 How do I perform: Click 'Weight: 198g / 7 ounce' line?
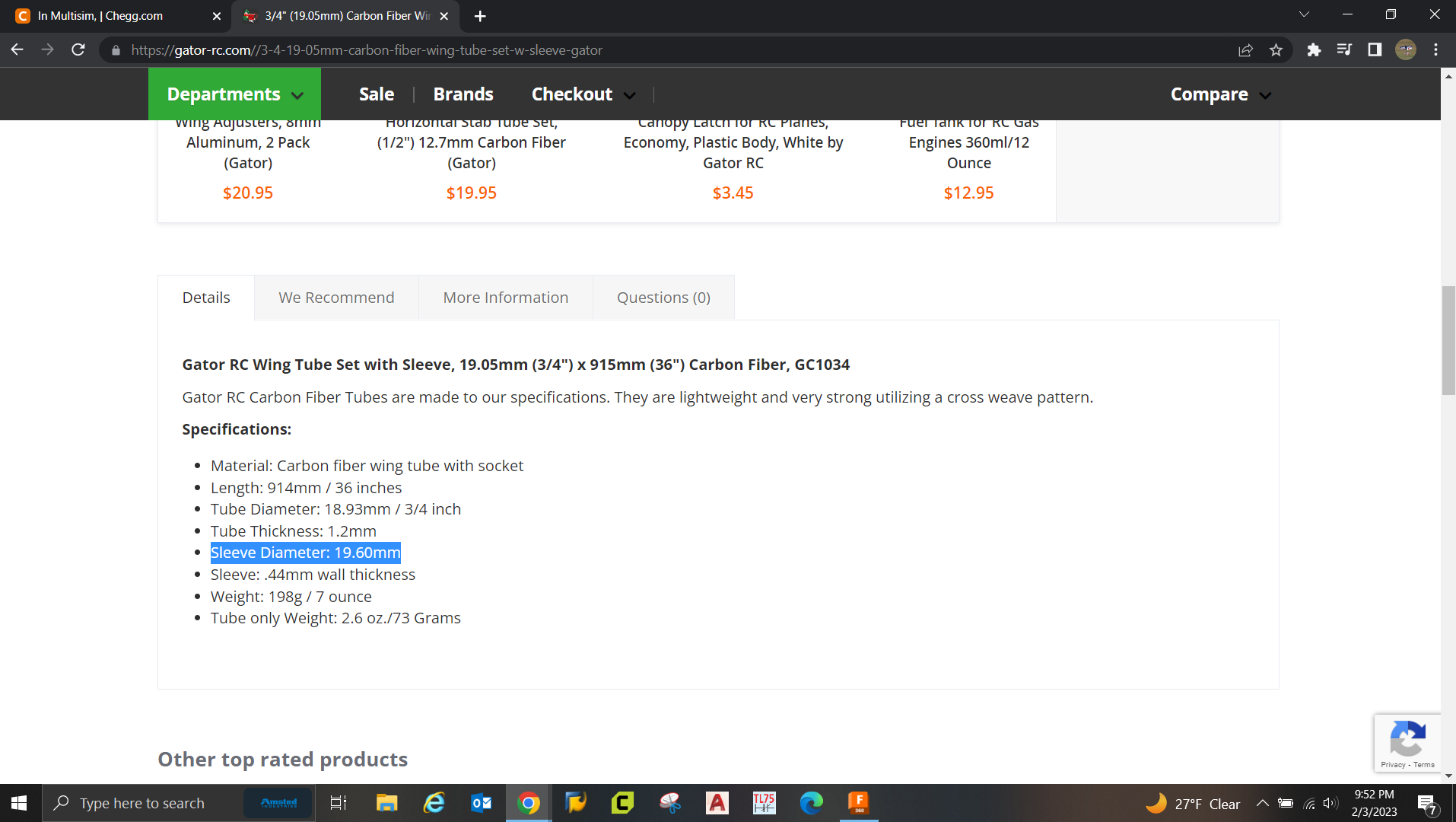click(x=291, y=597)
